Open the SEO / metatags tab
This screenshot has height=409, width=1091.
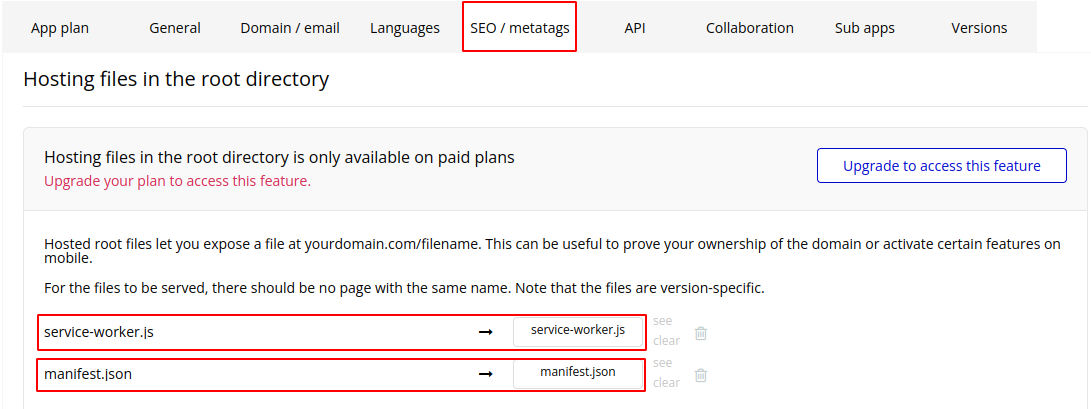520,29
